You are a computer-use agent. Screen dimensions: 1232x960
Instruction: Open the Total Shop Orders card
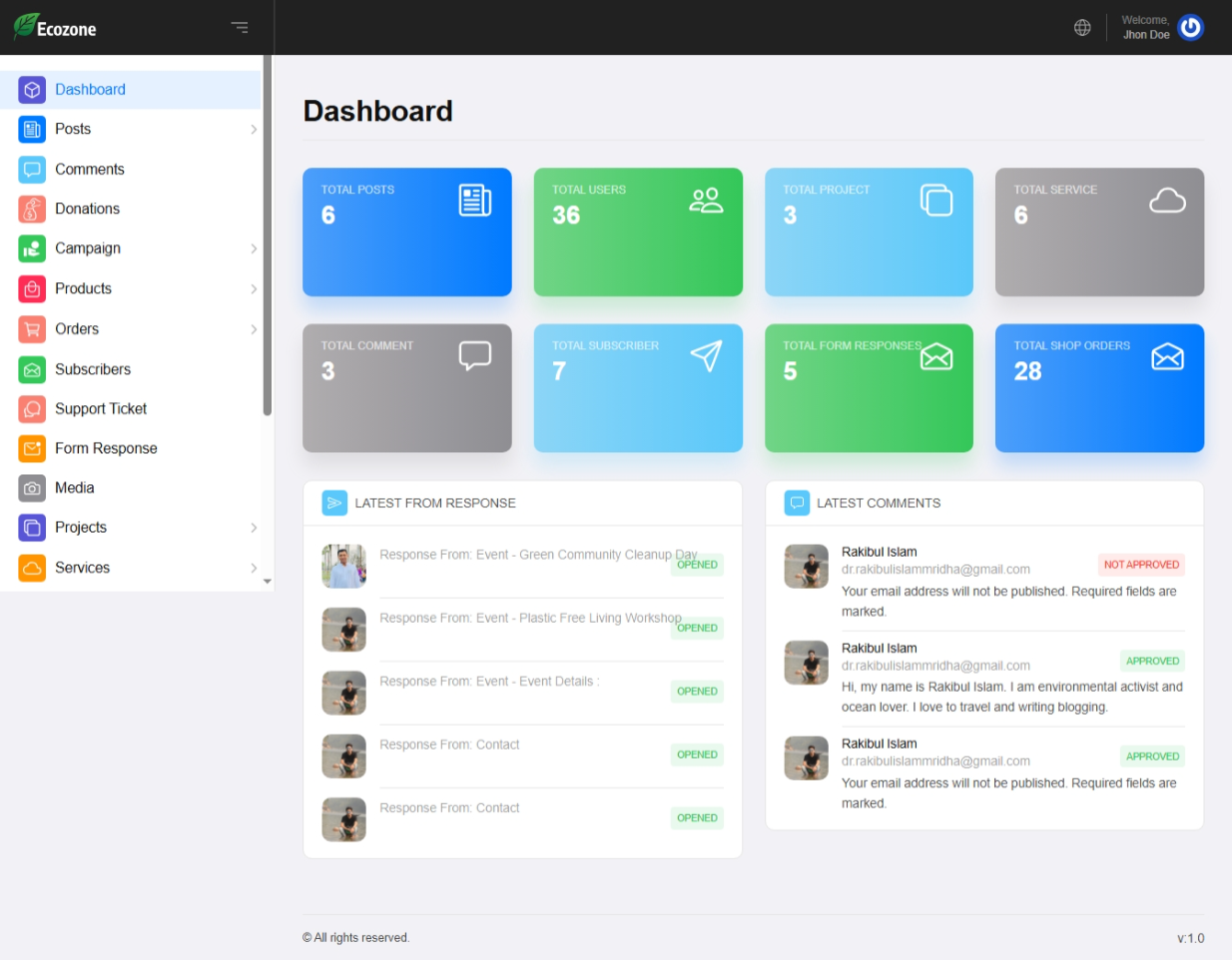pos(1099,388)
